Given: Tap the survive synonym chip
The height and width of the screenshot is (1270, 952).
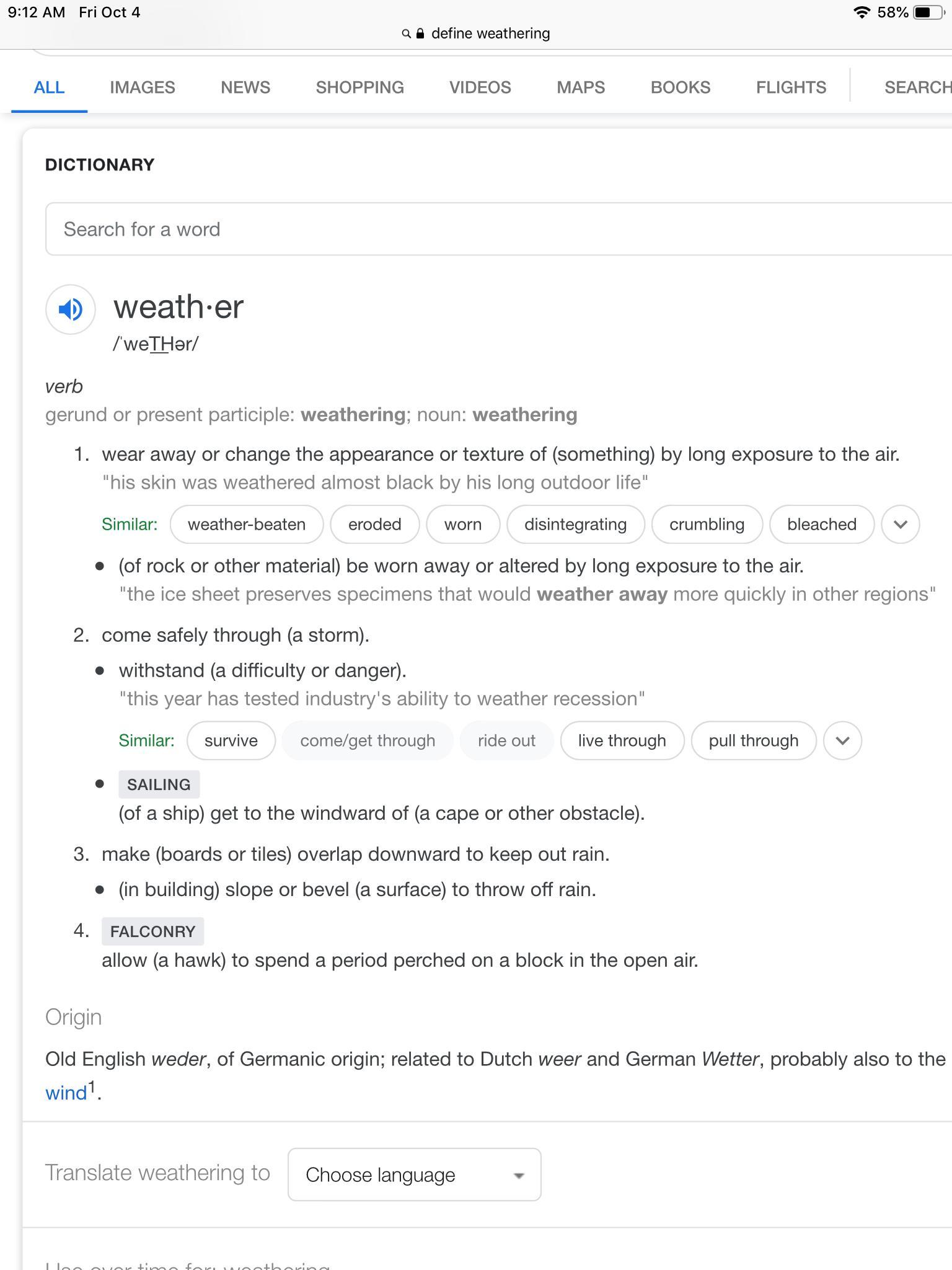Looking at the screenshot, I should pyautogui.click(x=231, y=740).
